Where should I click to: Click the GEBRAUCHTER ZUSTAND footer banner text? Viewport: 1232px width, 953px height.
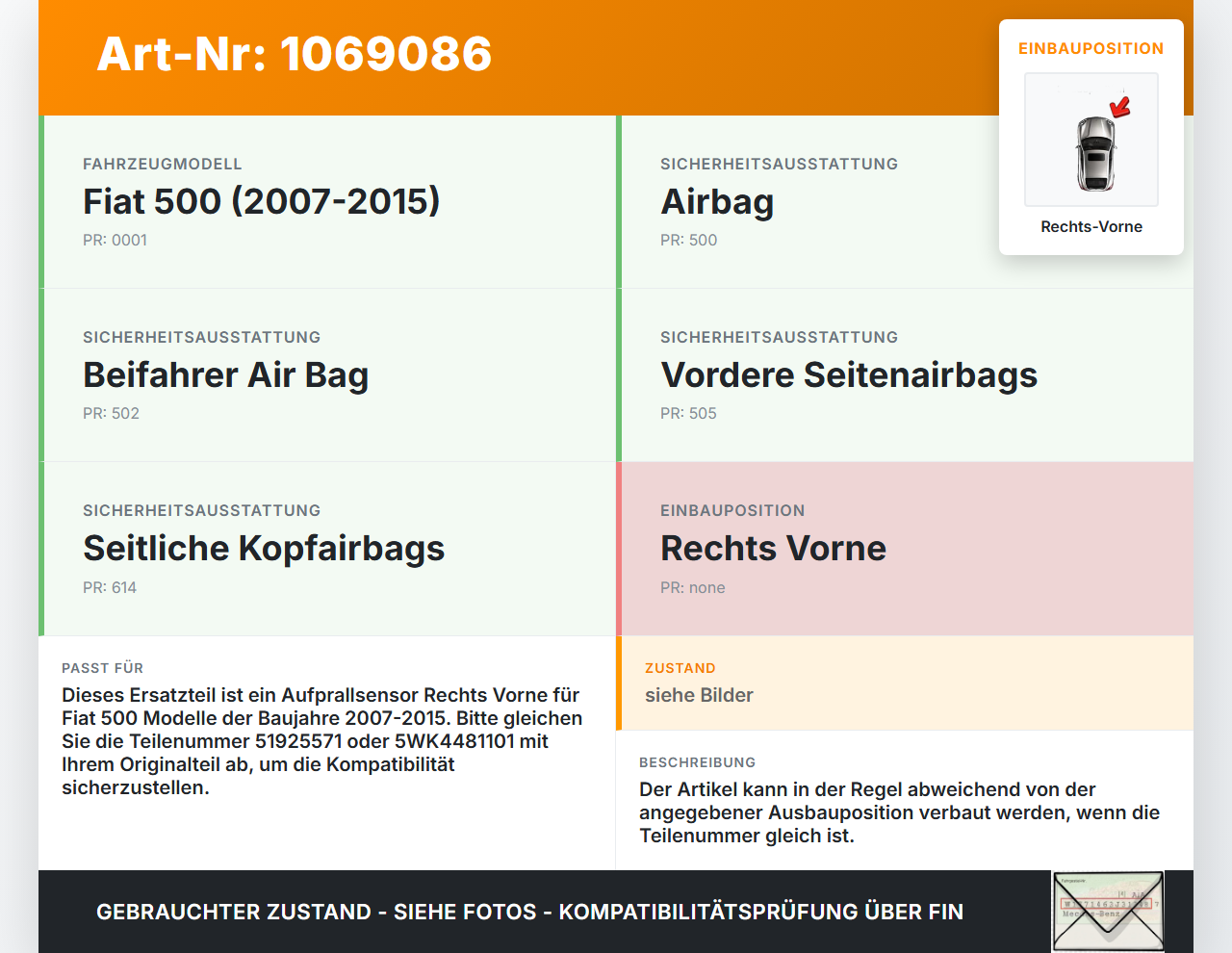pyautogui.click(x=529, y=912)
